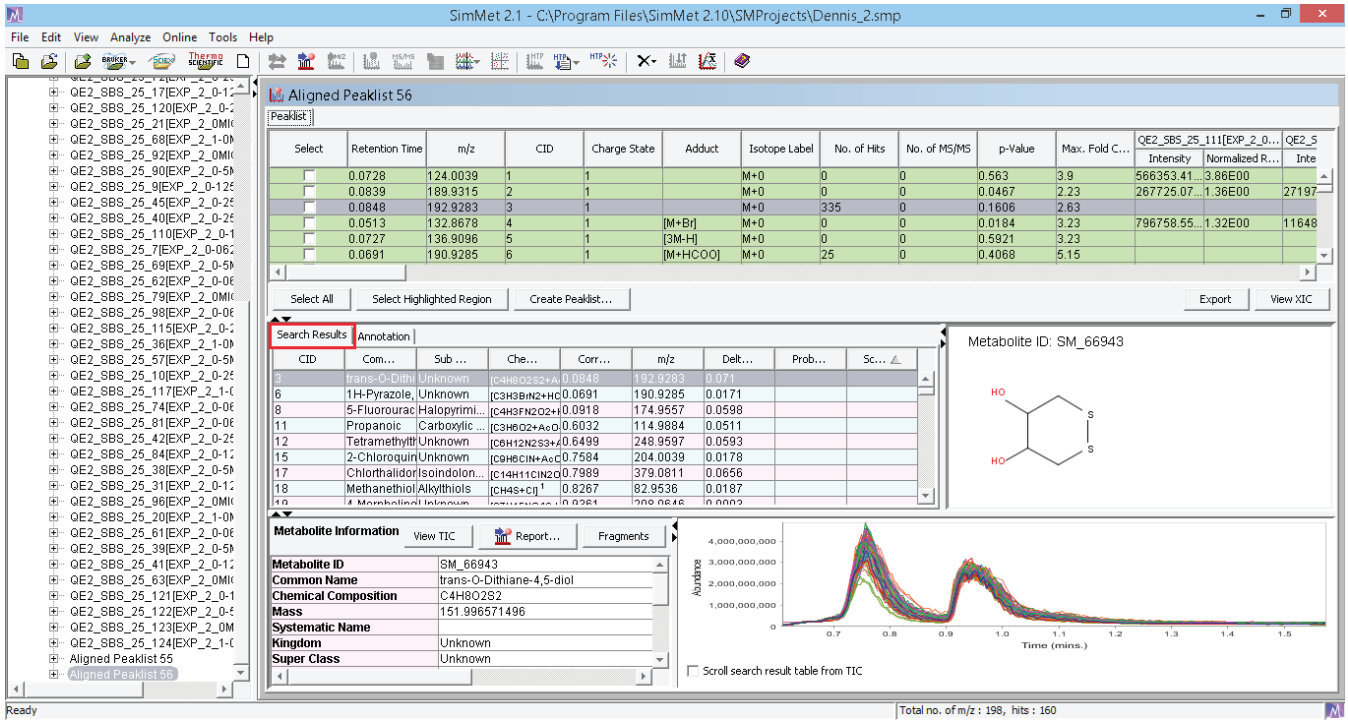Click the MS/MS toolbar icon
The height and width of the screenshot is (723, 1348).
403,61
